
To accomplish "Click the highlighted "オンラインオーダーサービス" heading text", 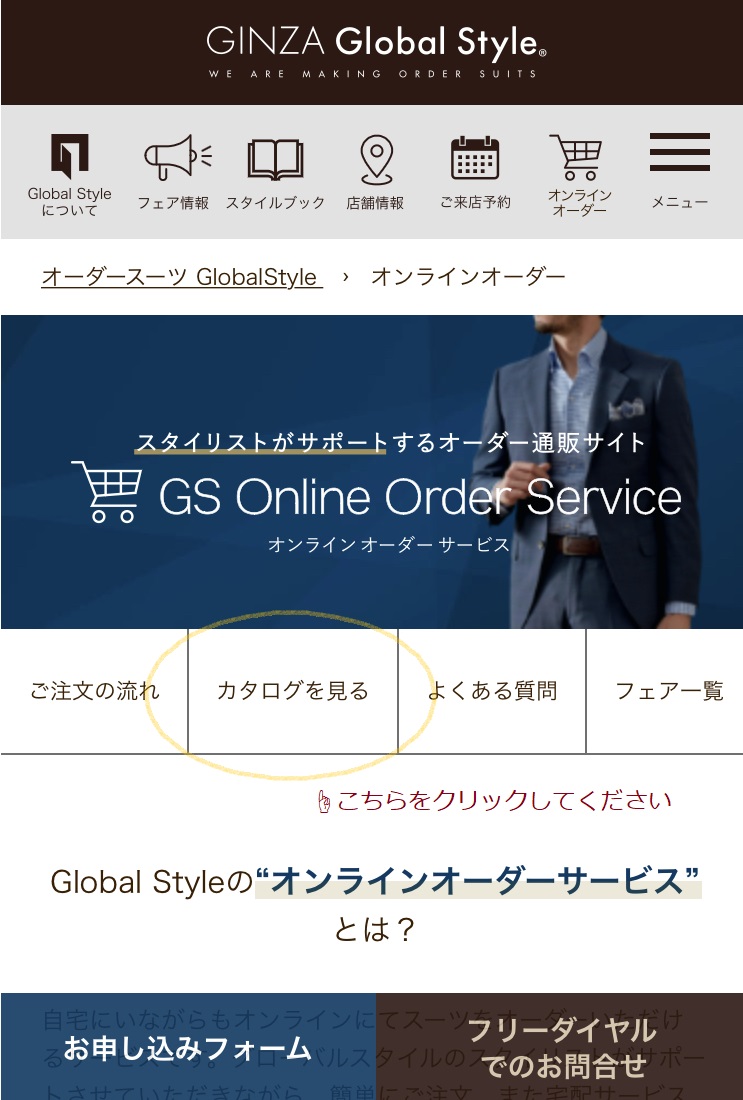I will [478, 882].
